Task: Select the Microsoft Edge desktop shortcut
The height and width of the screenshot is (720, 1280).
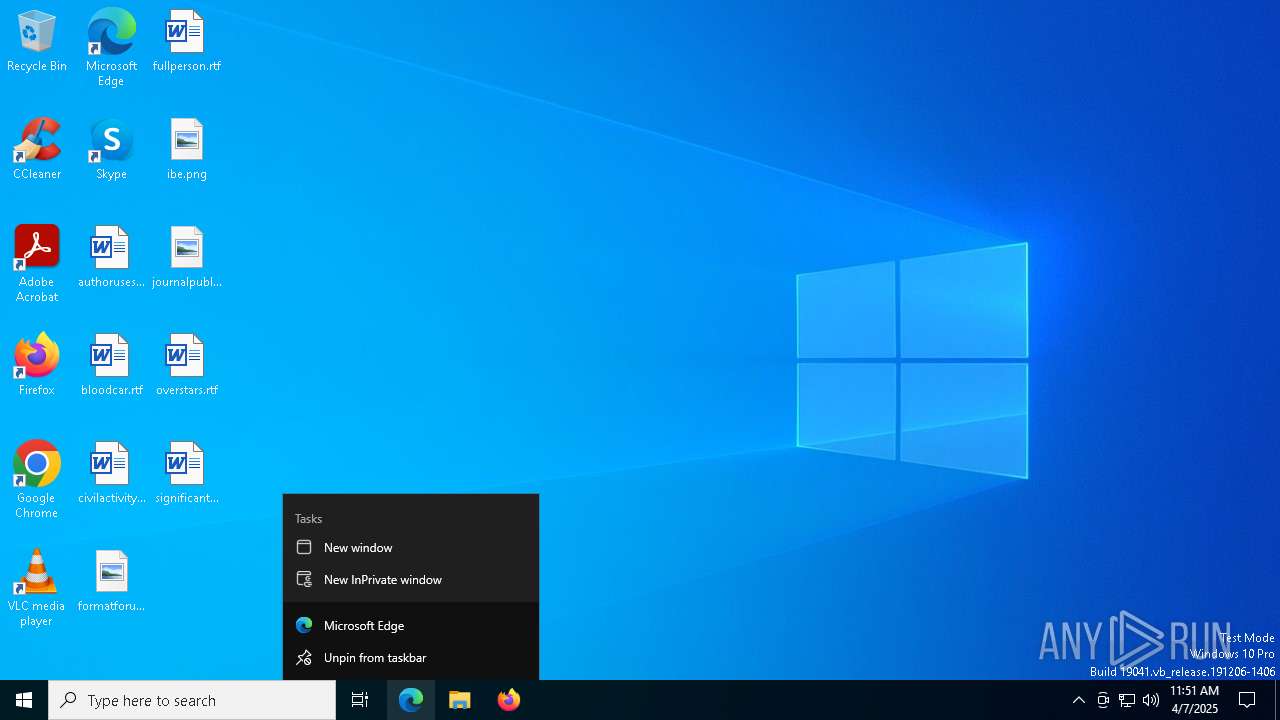Action: click(x=111, y=48)
